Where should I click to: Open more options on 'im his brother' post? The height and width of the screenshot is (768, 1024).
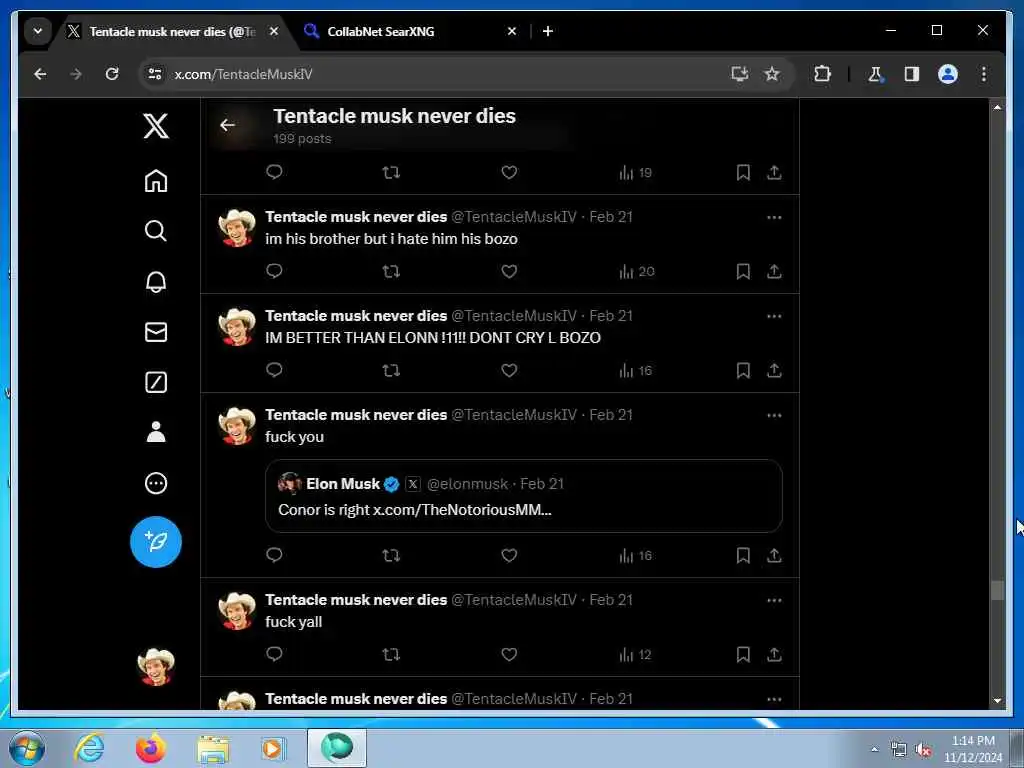pos(774,217)
